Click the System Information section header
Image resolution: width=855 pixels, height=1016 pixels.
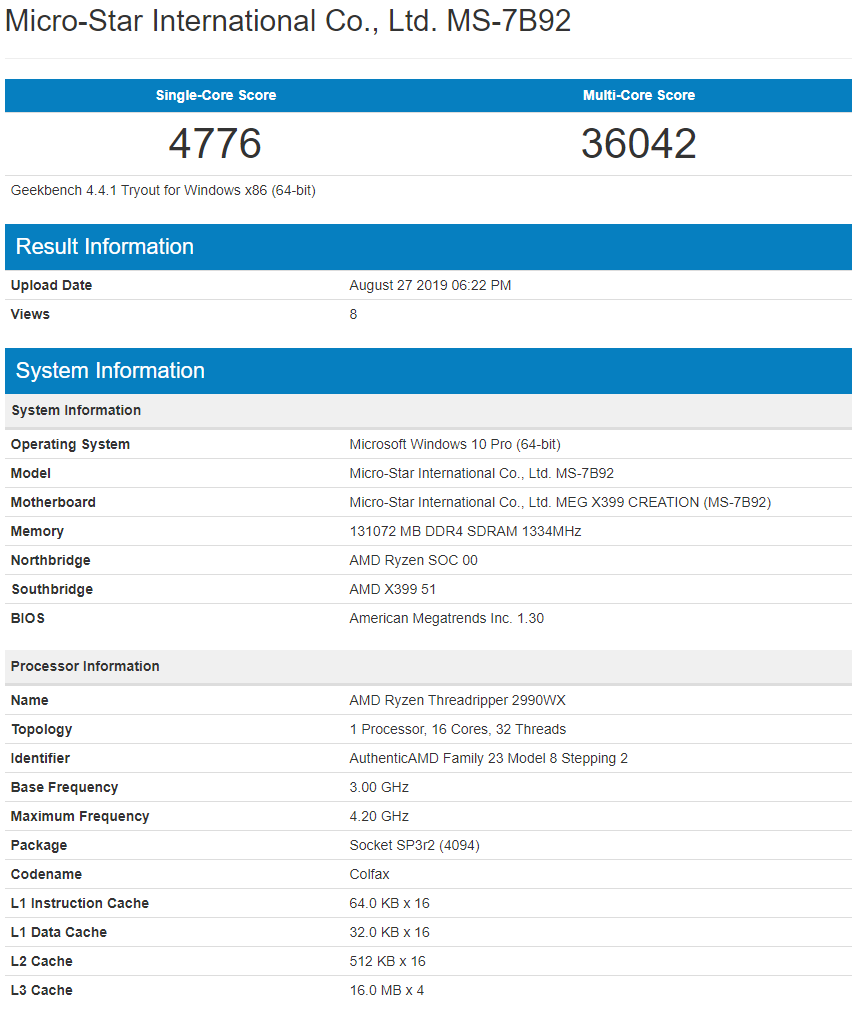[110, 370]
